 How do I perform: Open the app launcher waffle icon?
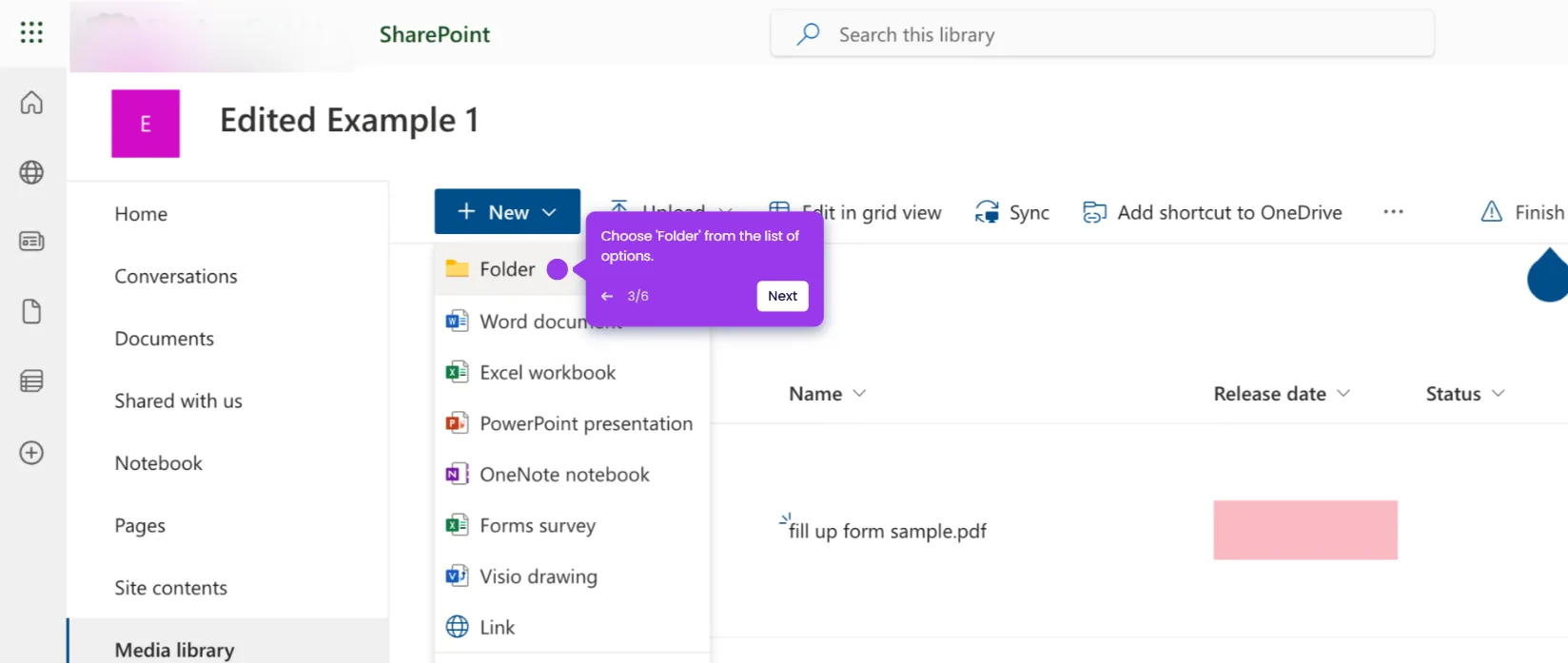pos(31,32)
